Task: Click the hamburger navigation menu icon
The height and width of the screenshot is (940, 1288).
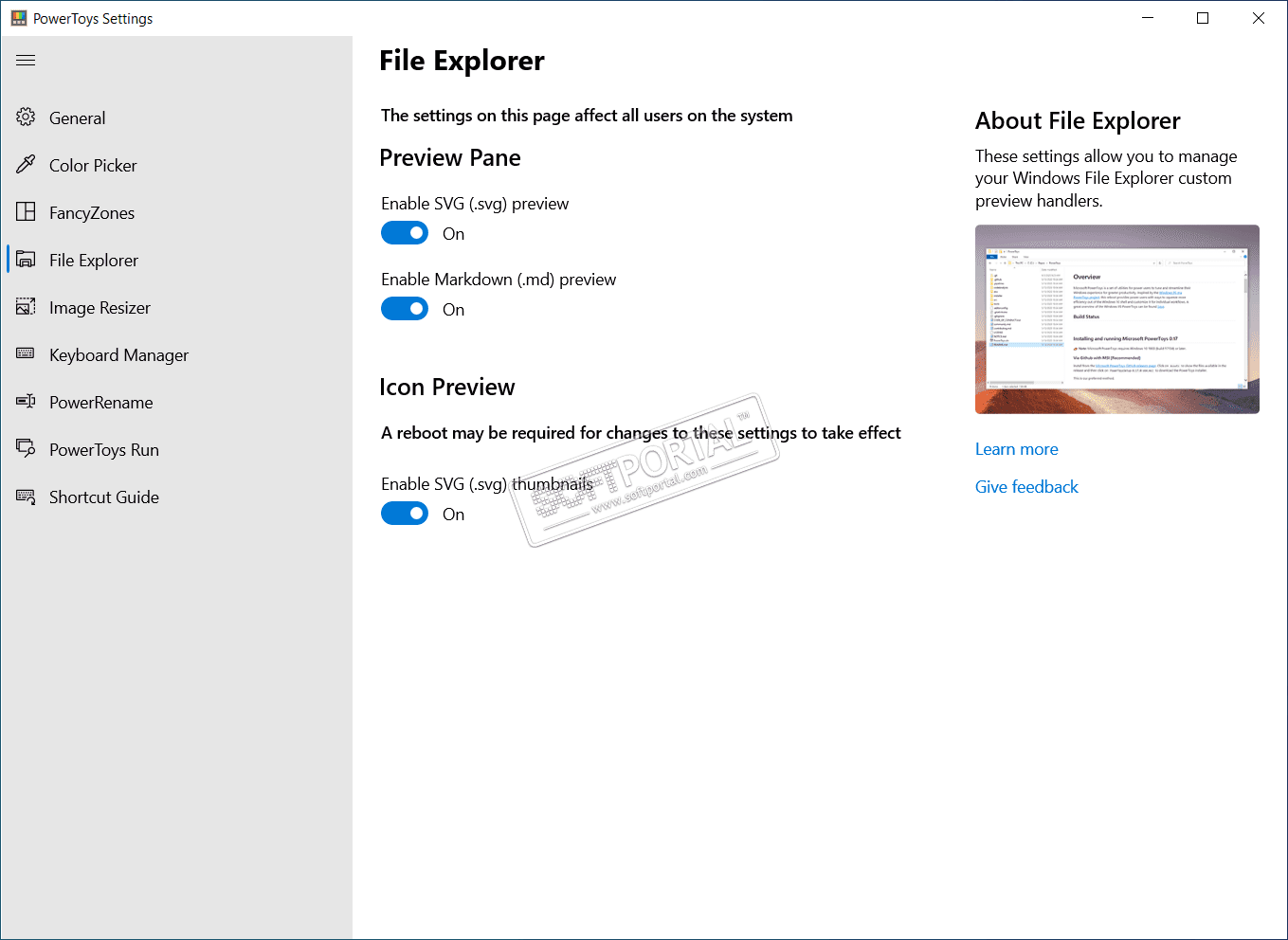Action: 26,61
